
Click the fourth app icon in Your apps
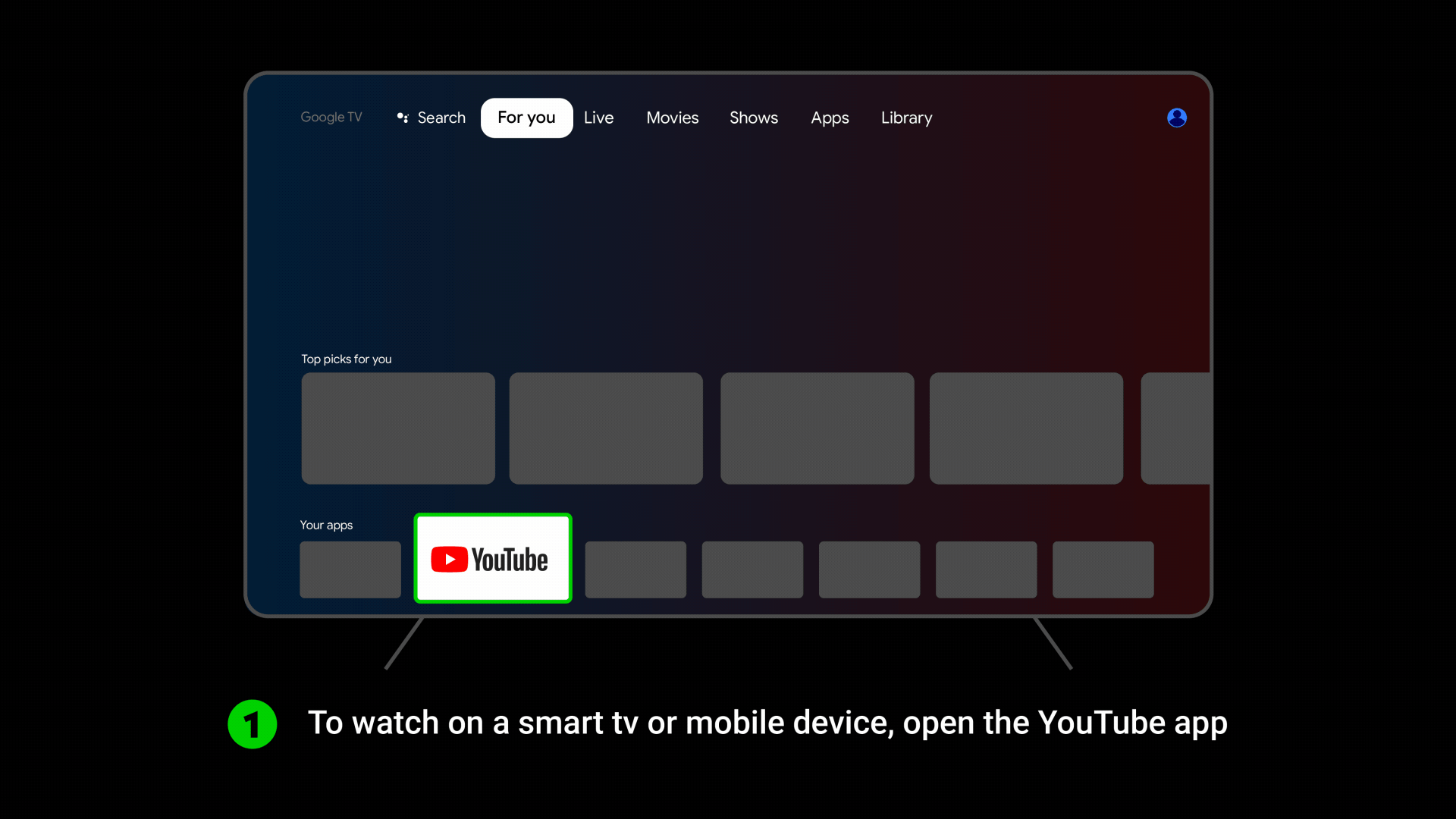752,569
